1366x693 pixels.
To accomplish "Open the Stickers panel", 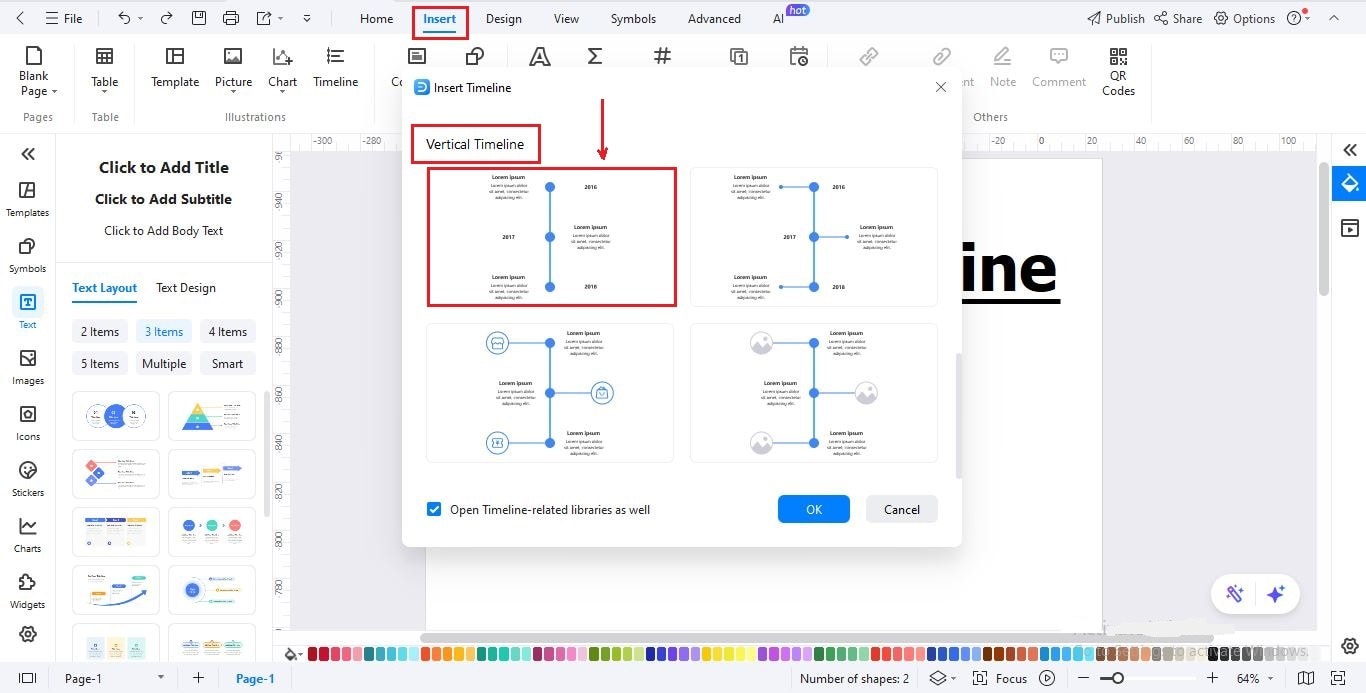I will pyautogui.click(x=27, y=479).
